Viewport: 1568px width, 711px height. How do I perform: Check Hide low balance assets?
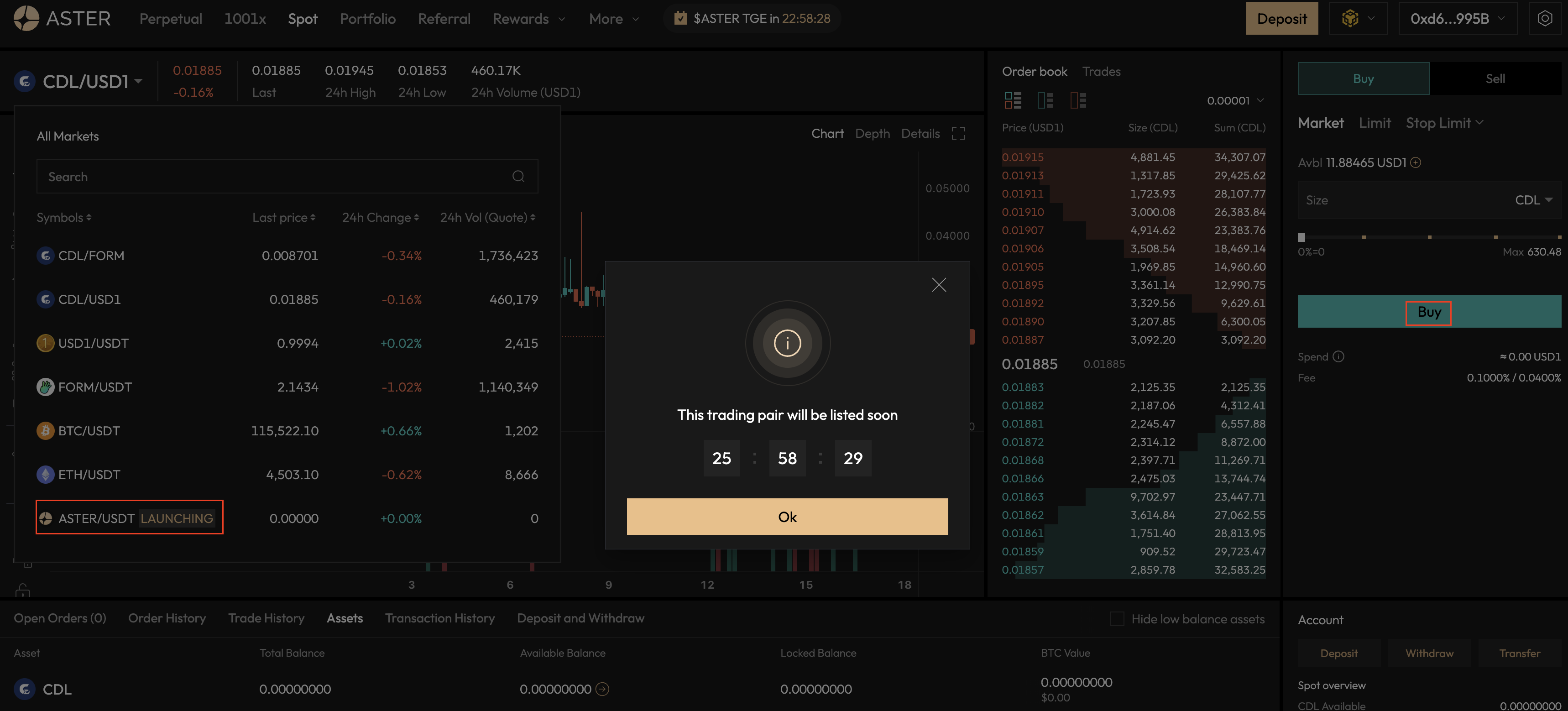pyautogui.click(x=1117, y=619)
